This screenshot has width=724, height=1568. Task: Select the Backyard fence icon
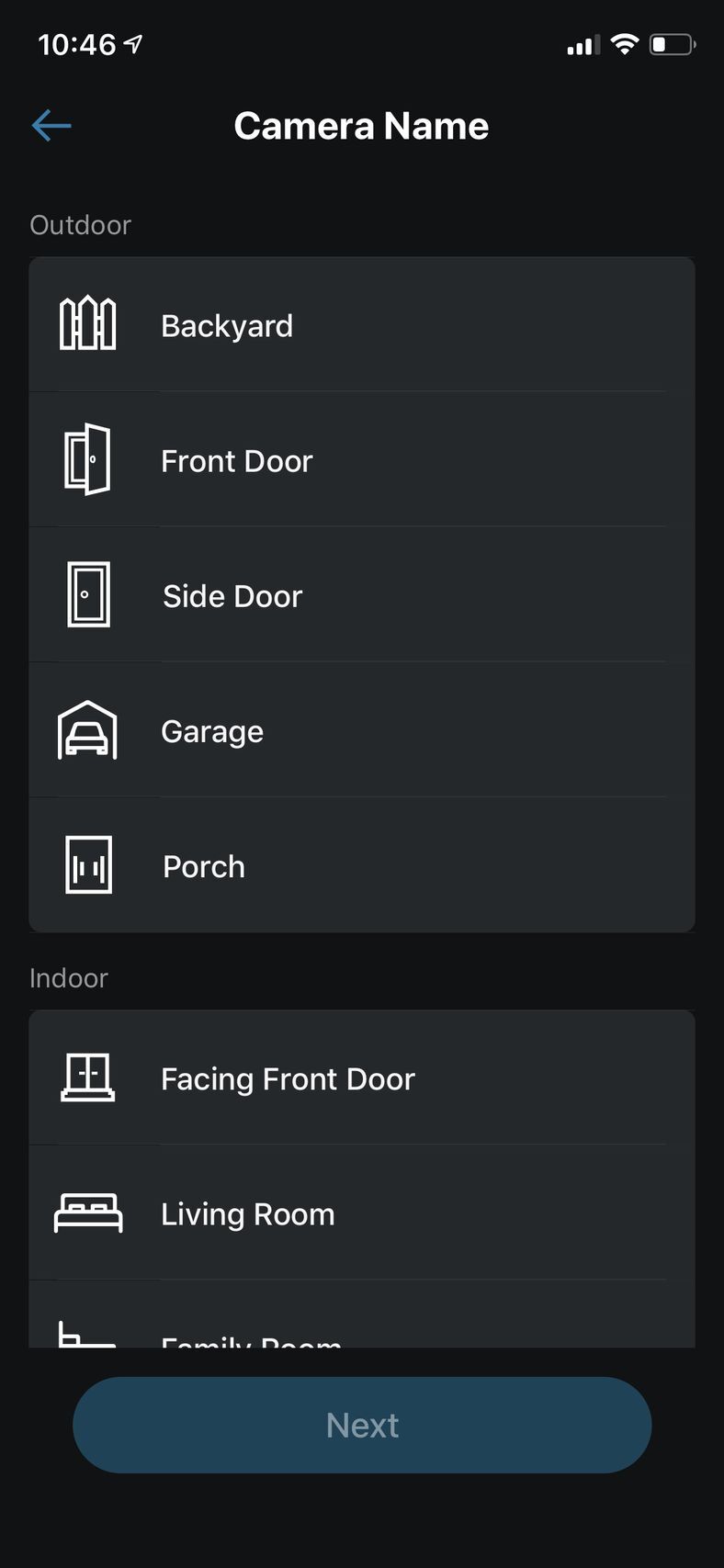(88, 323)
